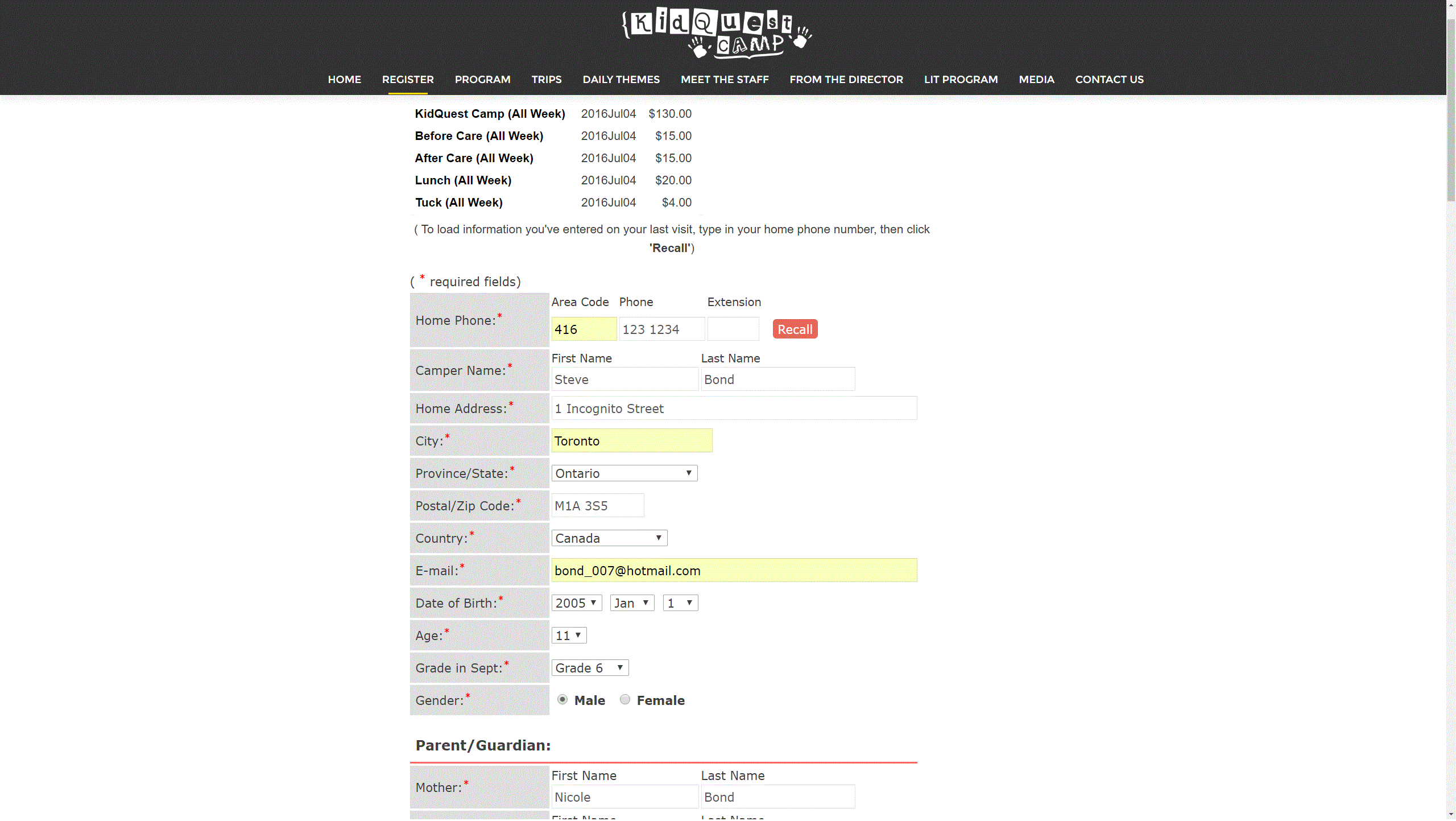Select the E-mail address field
Image resolution: width=1456 pixels, height=821 pixels.
pos(733,570)
